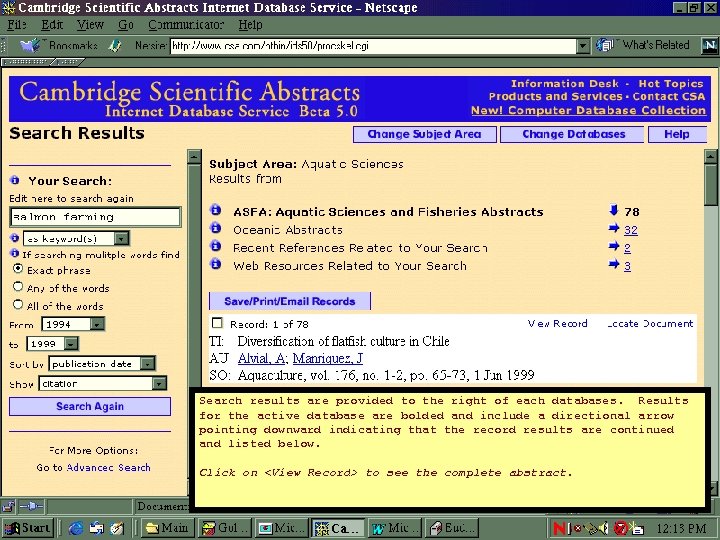Click the info icon beside Your Search

(15, 180)
